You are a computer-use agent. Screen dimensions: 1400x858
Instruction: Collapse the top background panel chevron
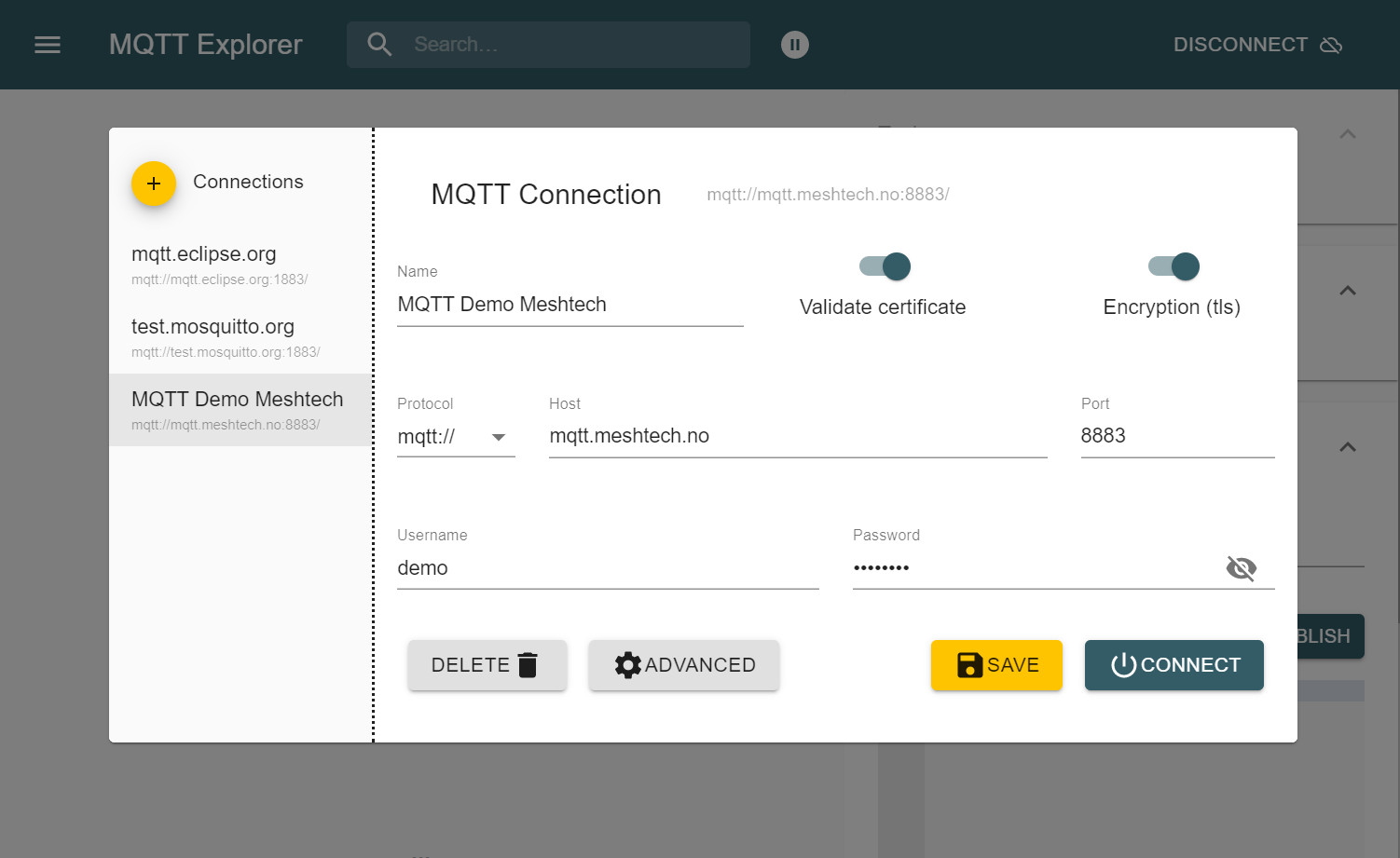[1347, 134]
